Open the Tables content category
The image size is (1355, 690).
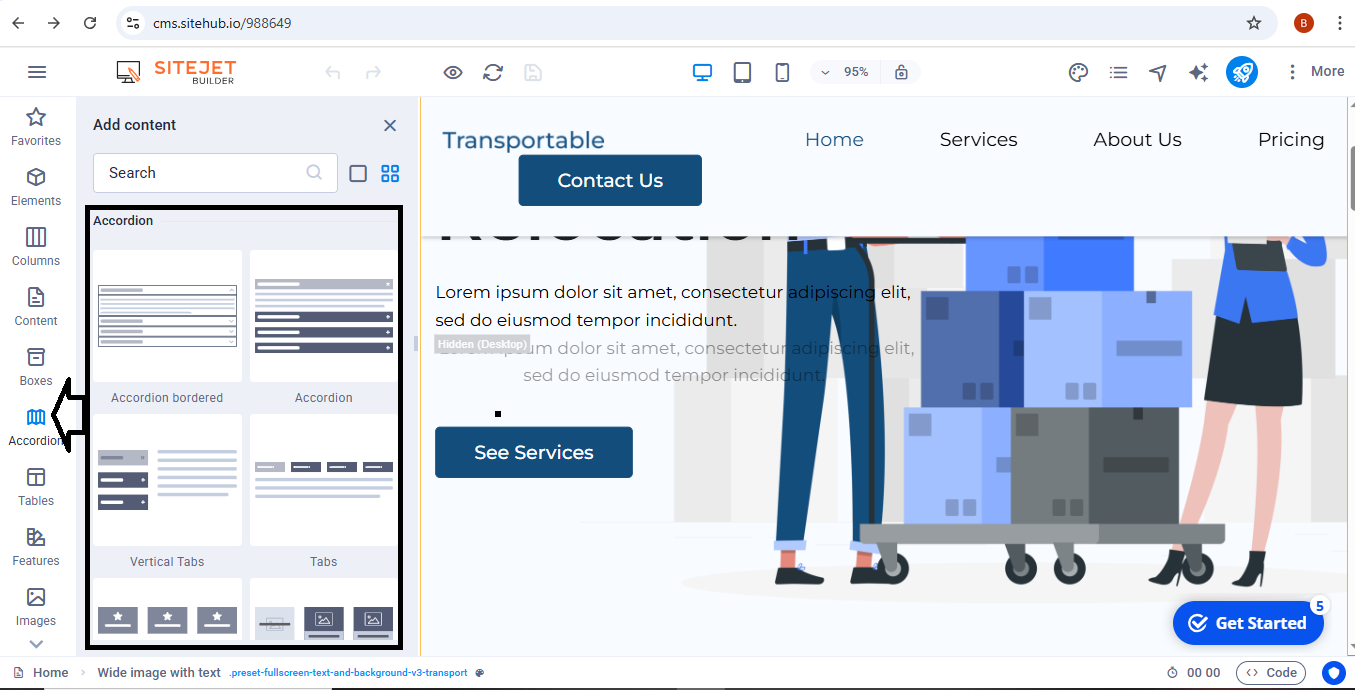36,487
